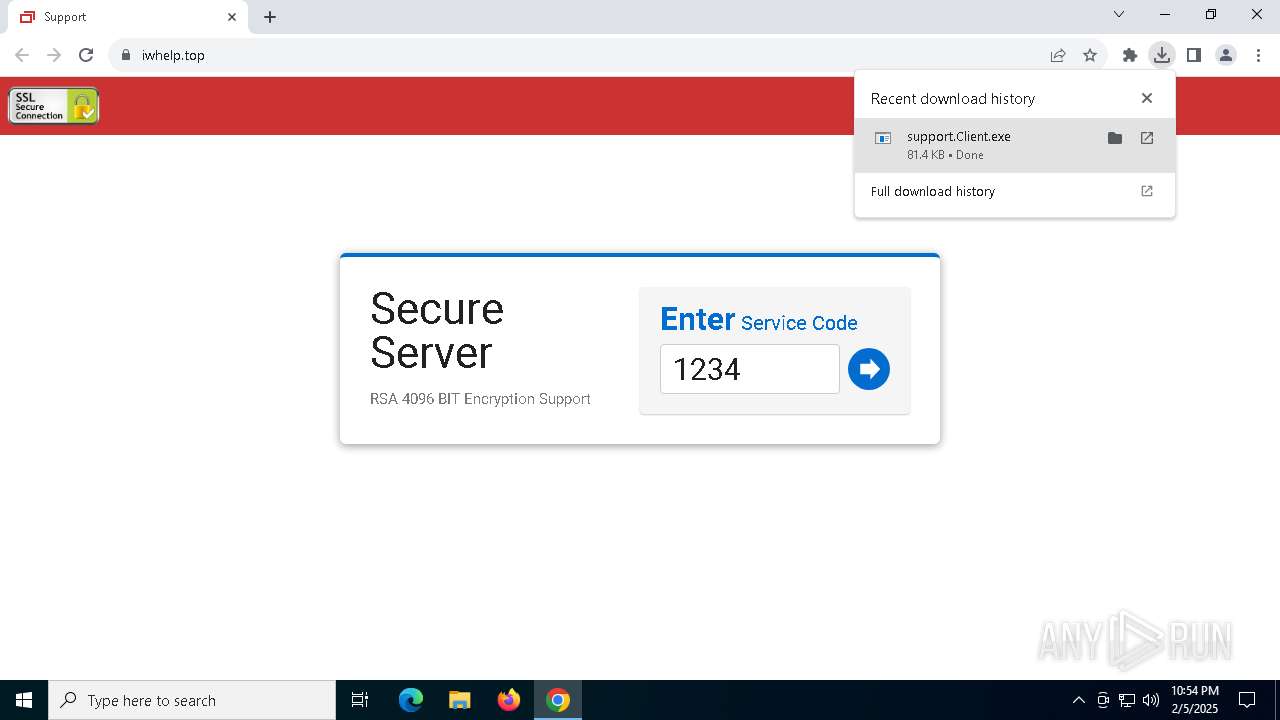1280x720 pixels.
Task: Open the notification center icon
Action: (x=1247, y=700)
